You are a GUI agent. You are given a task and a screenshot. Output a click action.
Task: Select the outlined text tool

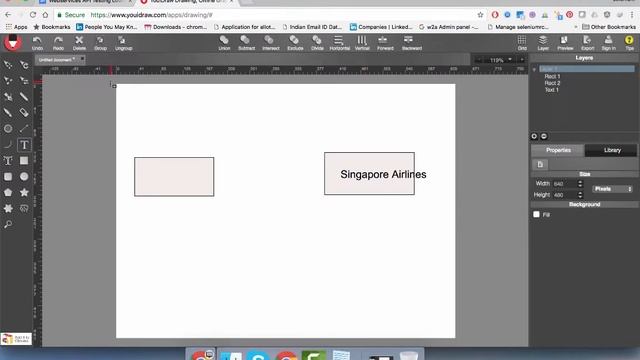click(x=8, y=161)
